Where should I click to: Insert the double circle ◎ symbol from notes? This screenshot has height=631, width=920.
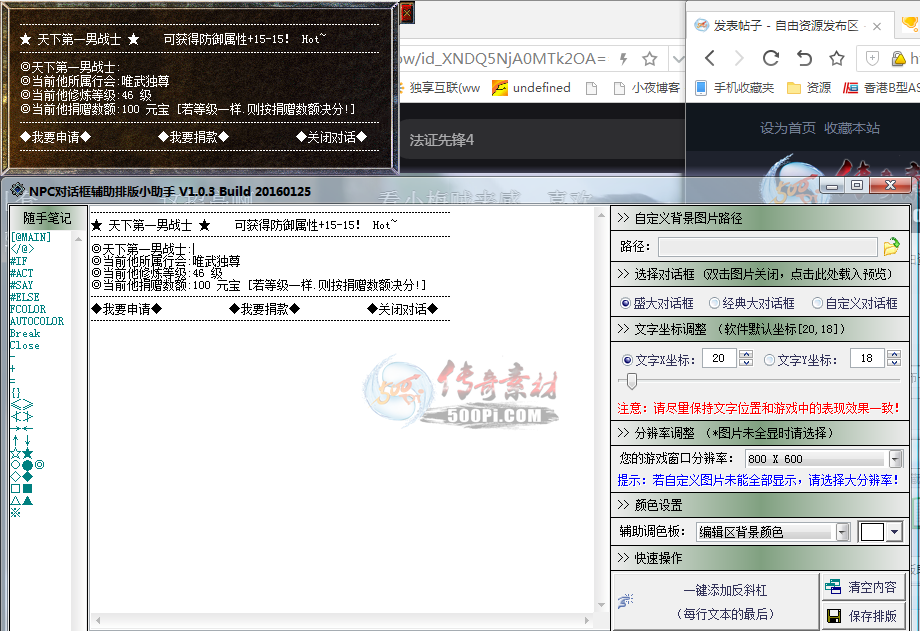pyautogui.click(x=39, y=464)
